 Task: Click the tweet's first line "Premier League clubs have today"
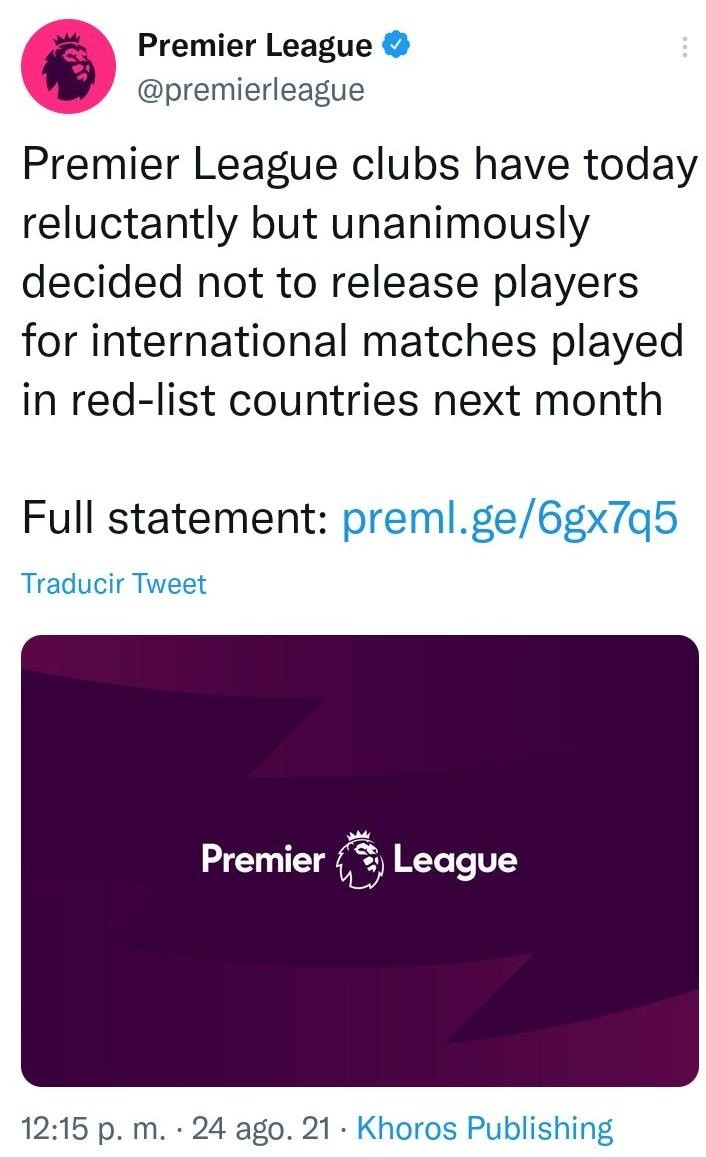coord(359,166)
